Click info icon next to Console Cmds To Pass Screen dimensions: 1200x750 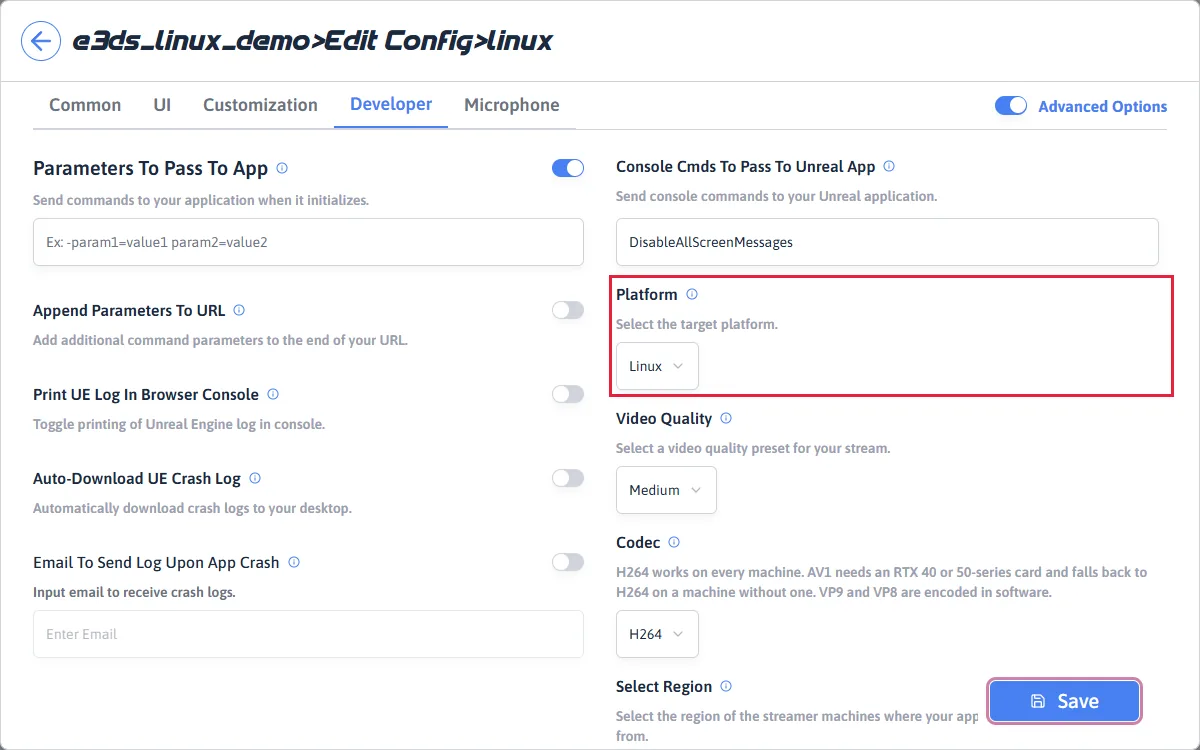[889, 166]
